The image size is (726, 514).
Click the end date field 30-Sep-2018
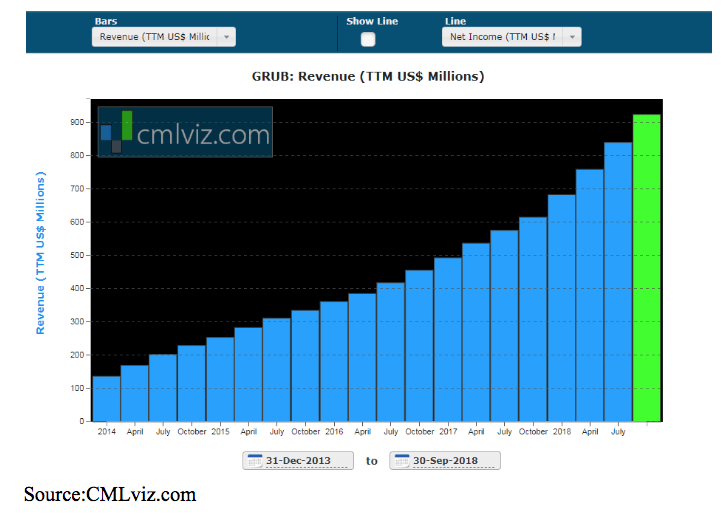pyautogui.click(x=445, y=461)
